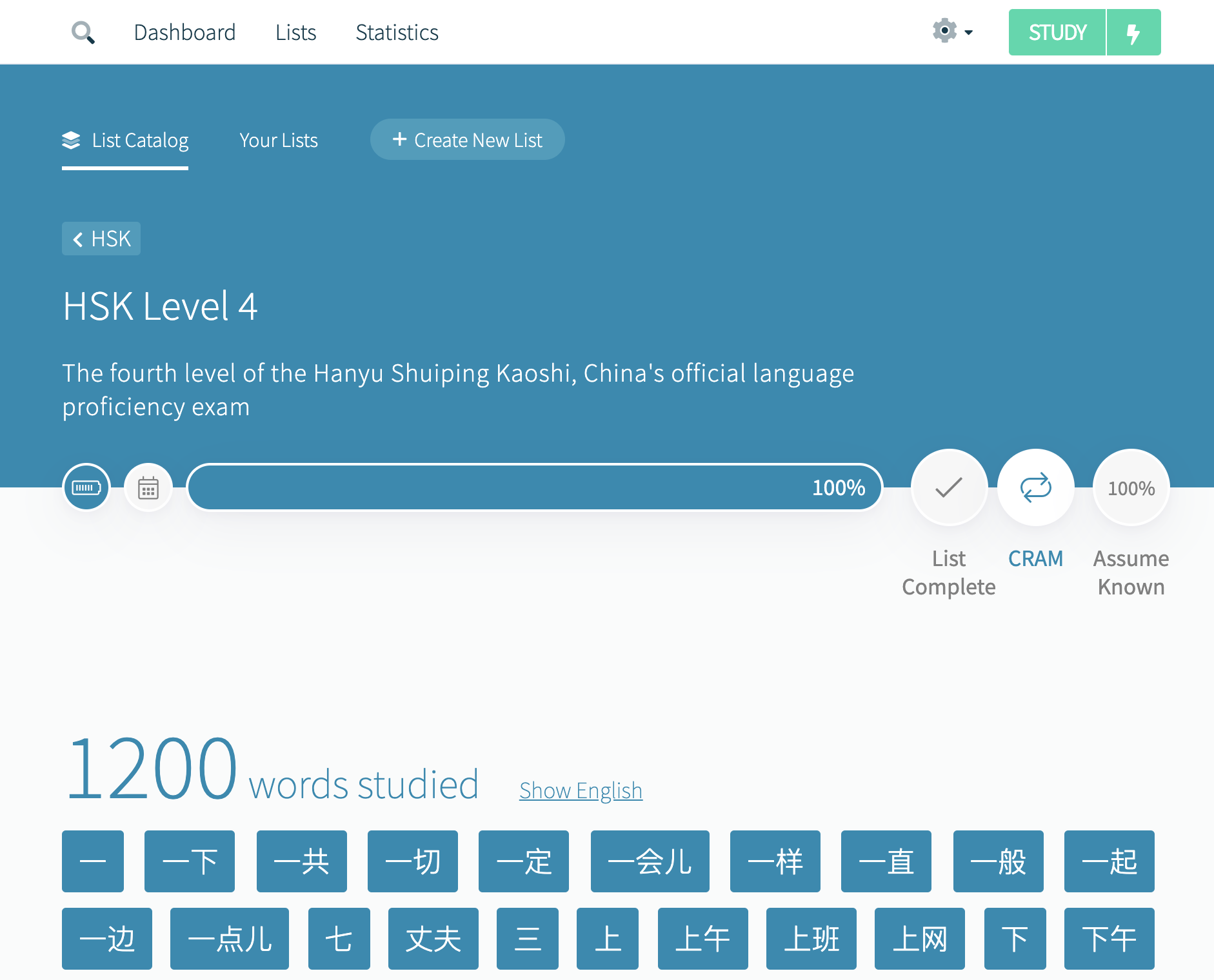Open the search magnifier icon
Screen dimensions: 1214x980
83,32
